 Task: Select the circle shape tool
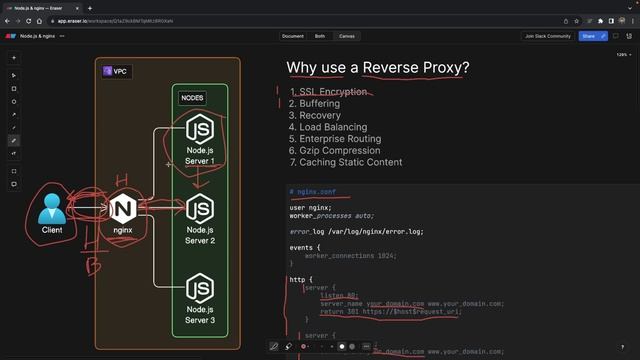click(14, 102)
